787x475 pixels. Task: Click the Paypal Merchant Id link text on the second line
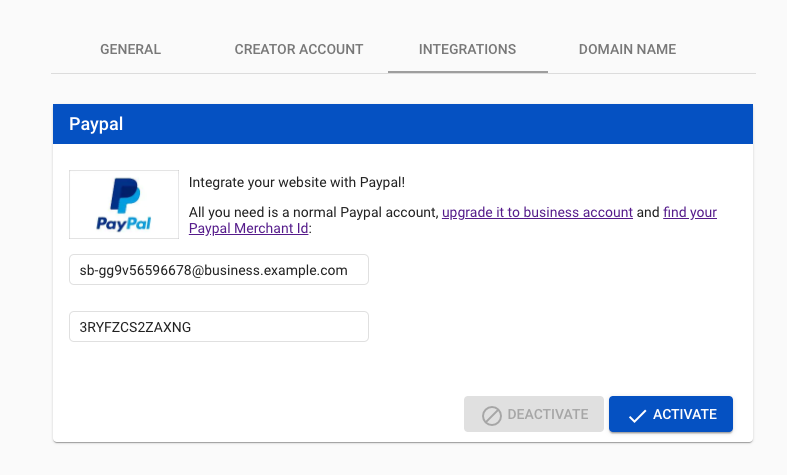tap(248, 228)
